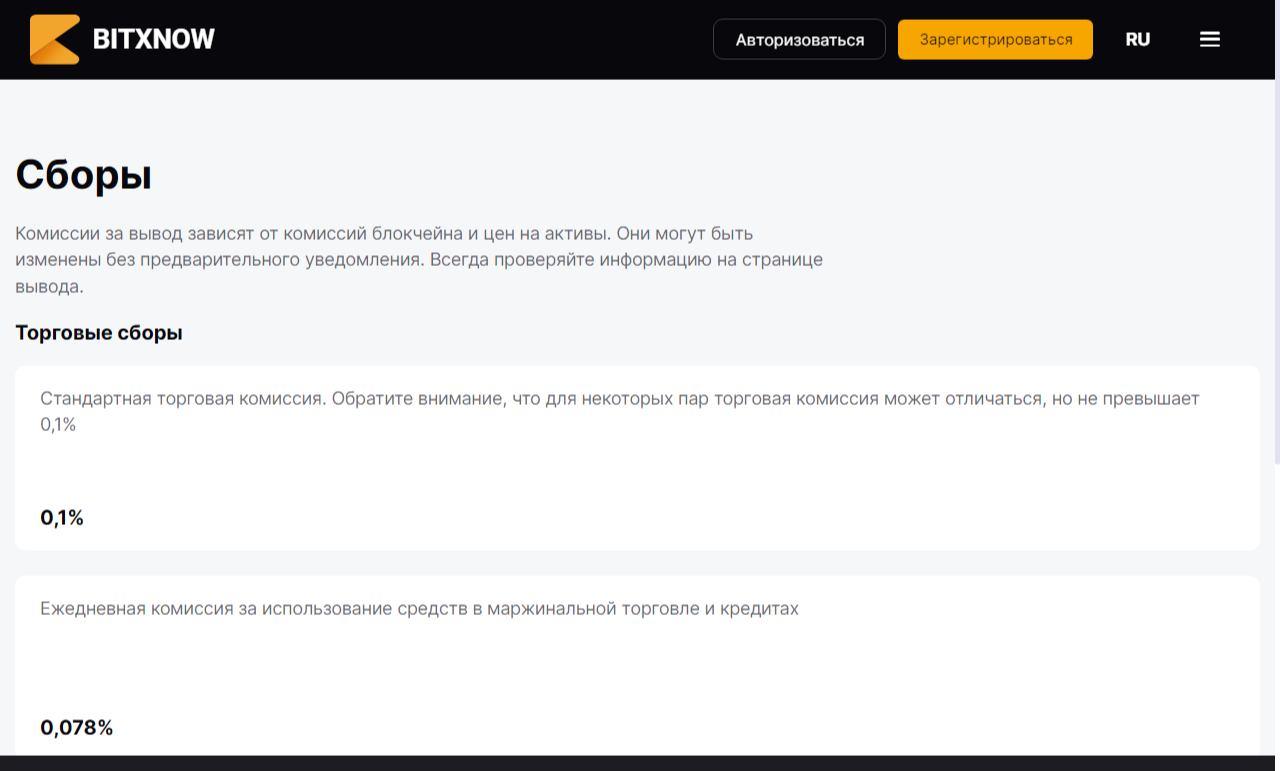Click the scrollbar track below the thumb

(1276, 610)
